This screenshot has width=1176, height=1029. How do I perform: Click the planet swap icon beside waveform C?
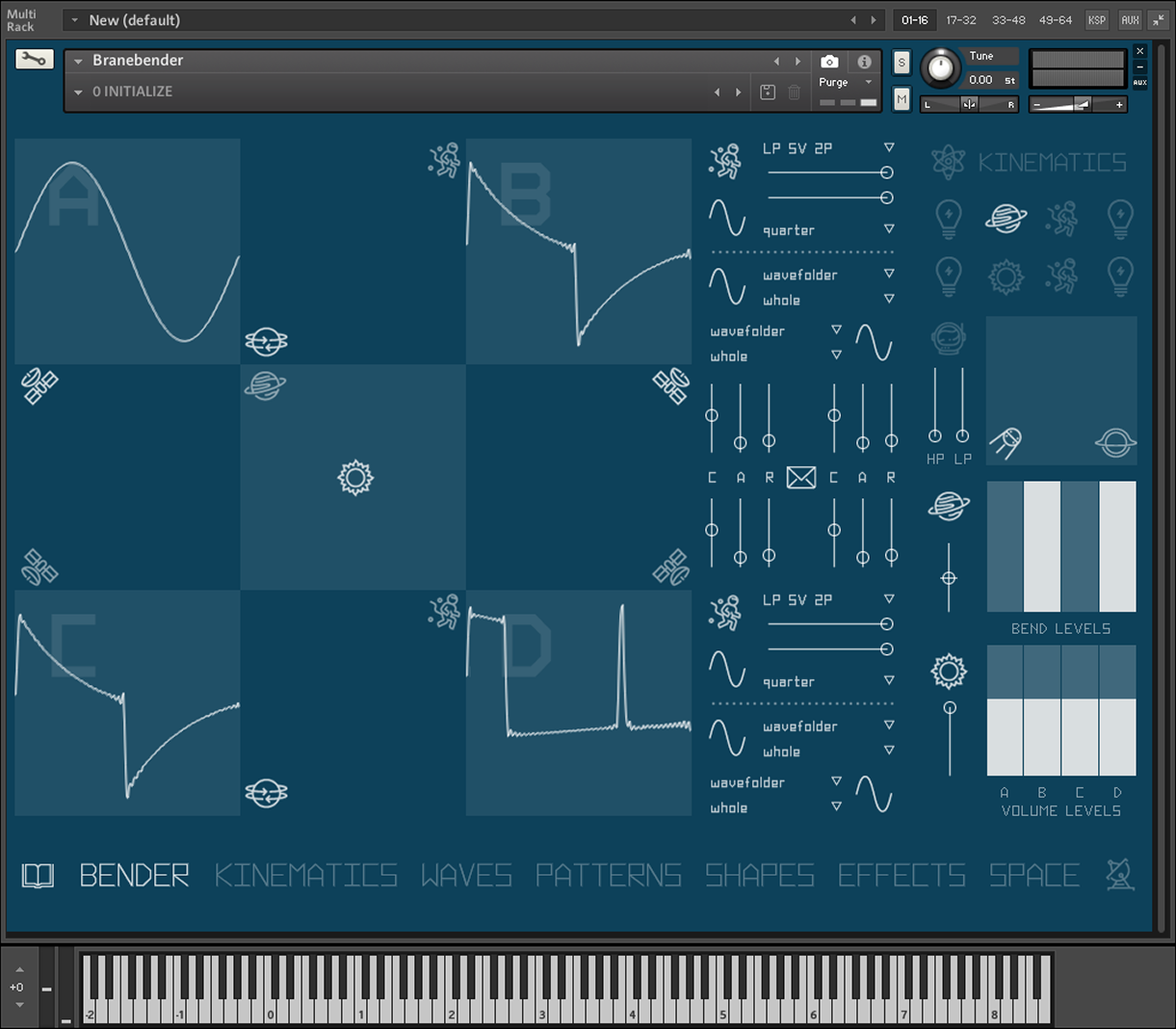[x=266, y=793]
